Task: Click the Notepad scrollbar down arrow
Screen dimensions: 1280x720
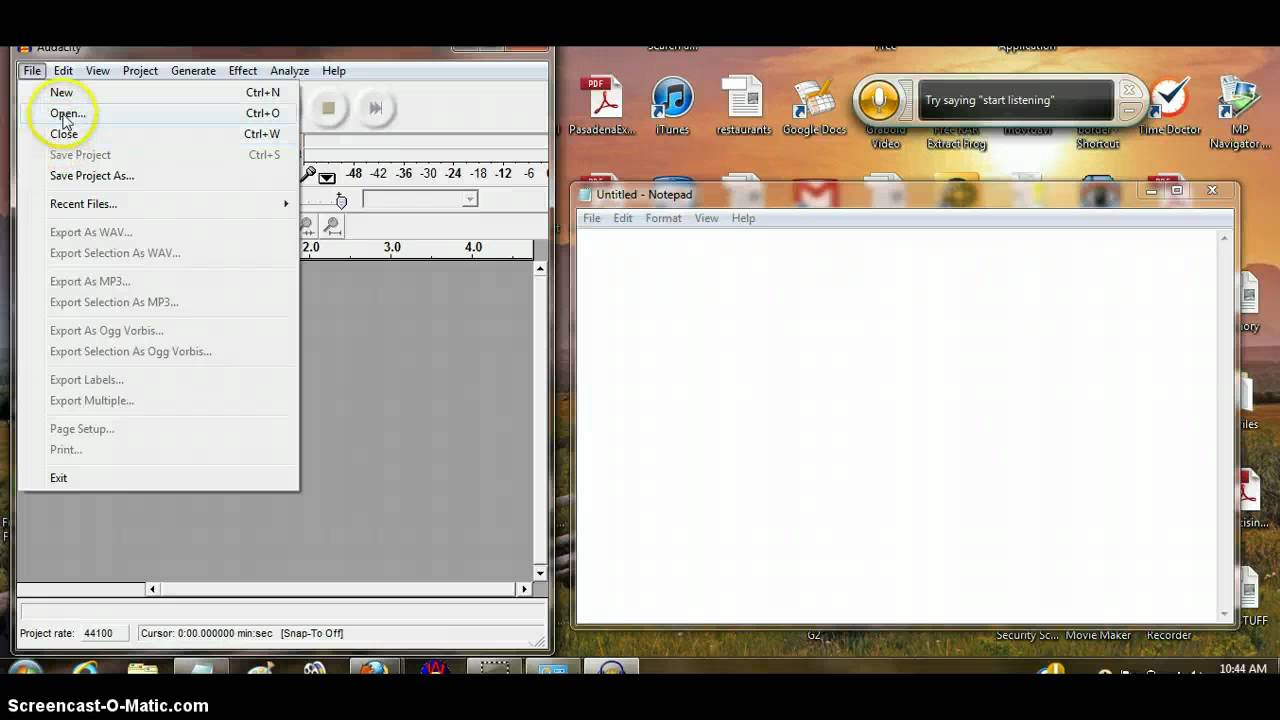Action: pos(1224,612)
